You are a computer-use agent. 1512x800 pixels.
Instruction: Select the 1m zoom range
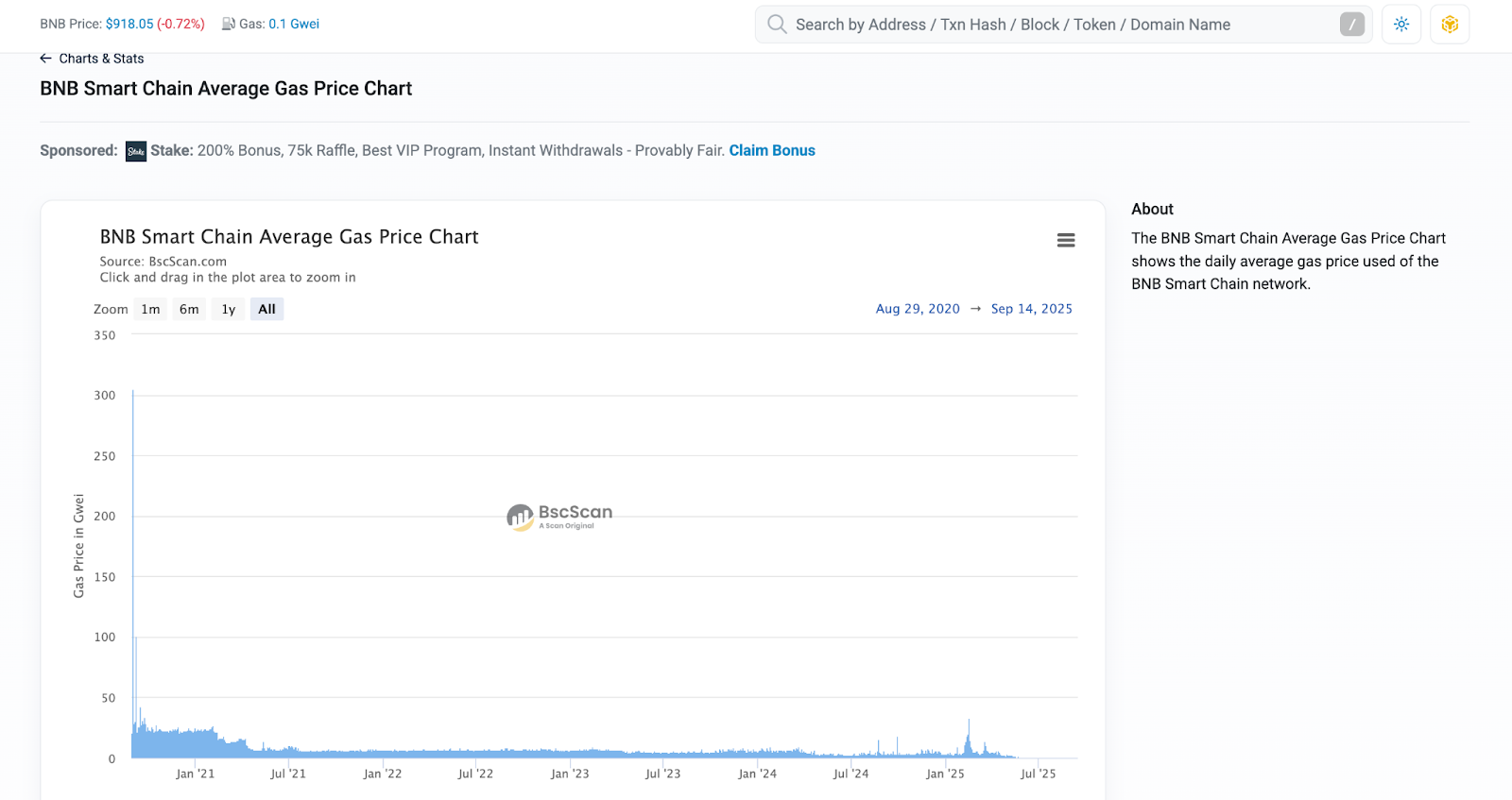coord(150,309)
